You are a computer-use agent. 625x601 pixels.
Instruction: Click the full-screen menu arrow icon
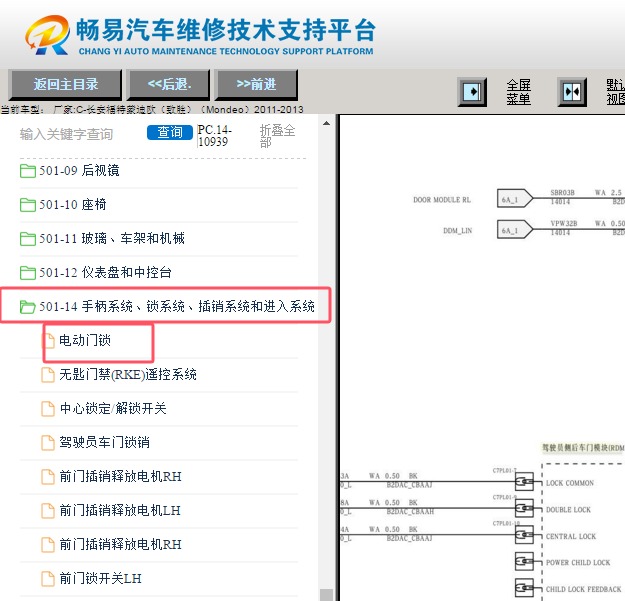coord(472,92)
